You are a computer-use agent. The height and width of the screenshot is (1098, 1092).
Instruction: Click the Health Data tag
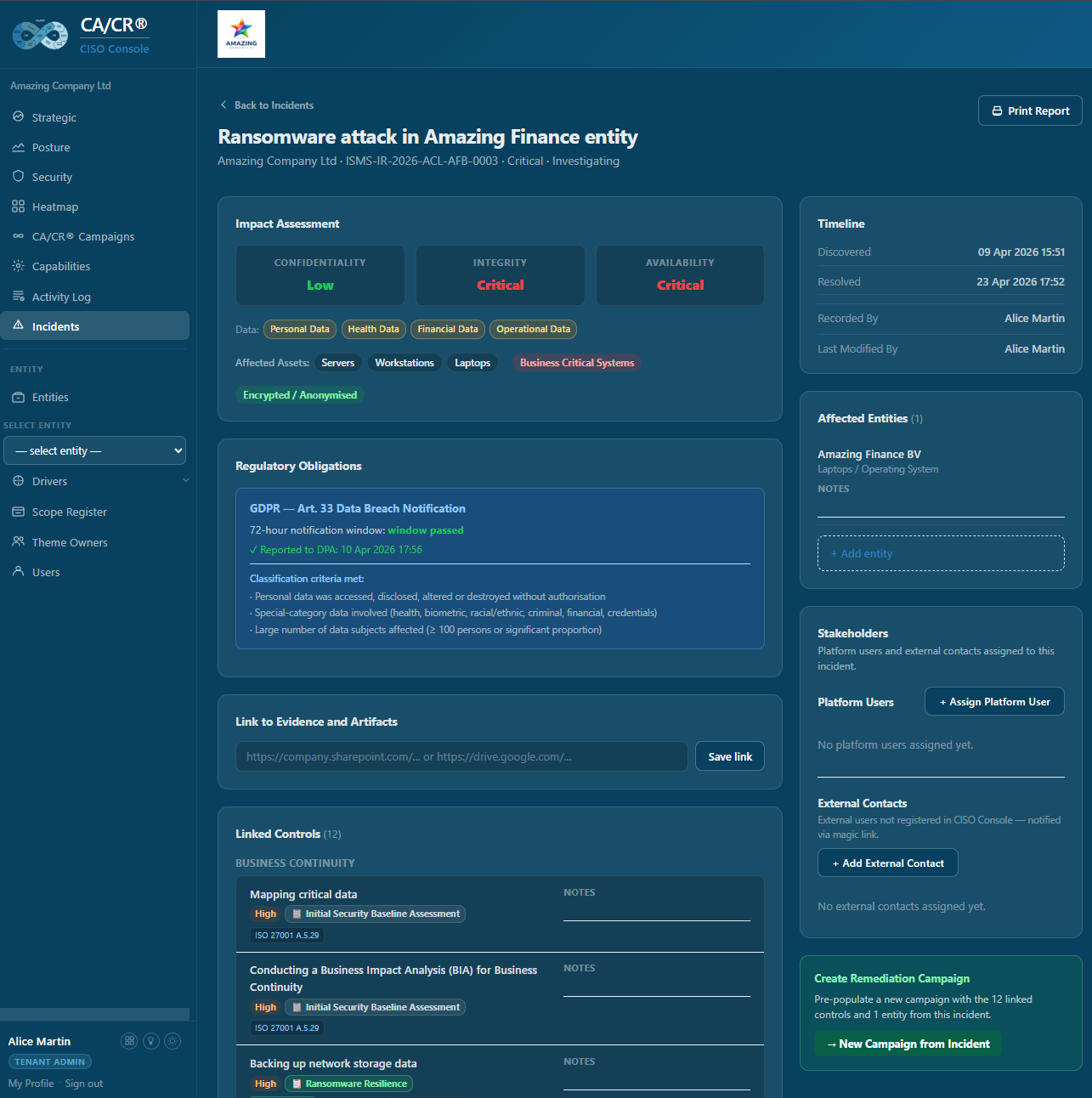pyautogui.click(x=373, y=329)
